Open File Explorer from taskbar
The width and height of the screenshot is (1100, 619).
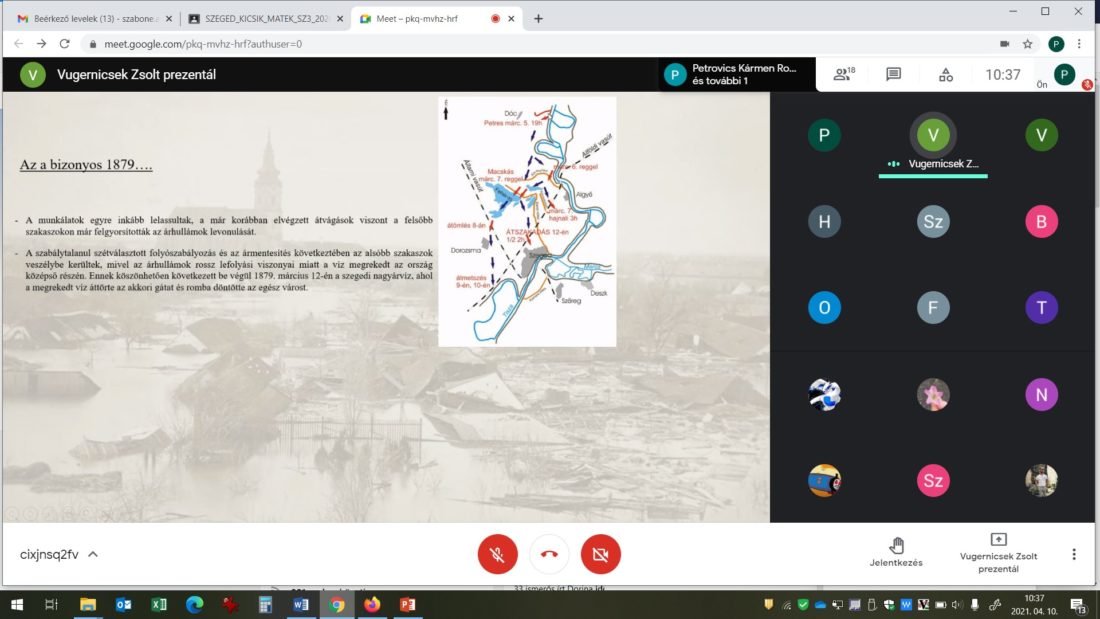pyautogui.click(x=88, y=604)
